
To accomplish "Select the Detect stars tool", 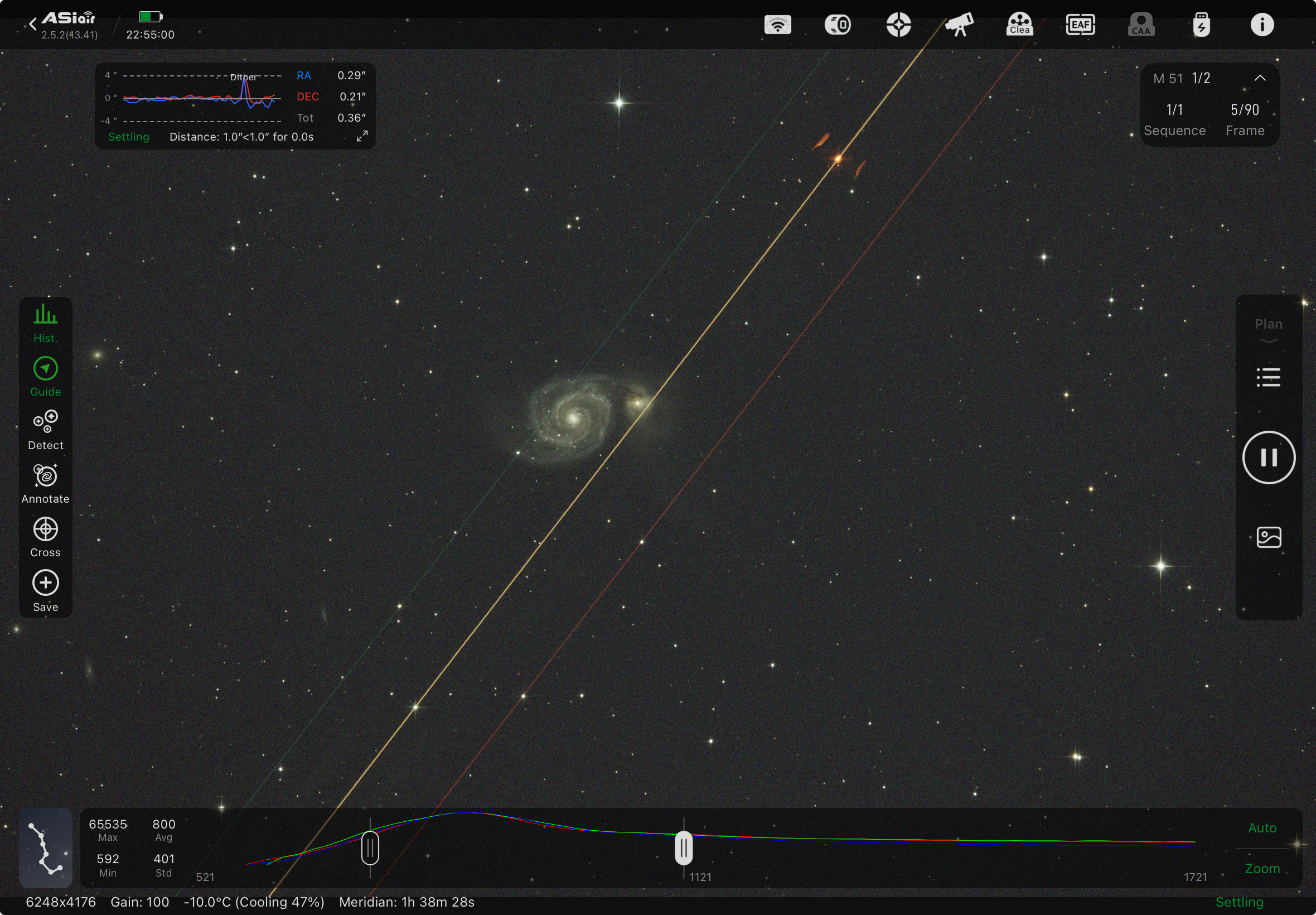I will click(45, 430).
